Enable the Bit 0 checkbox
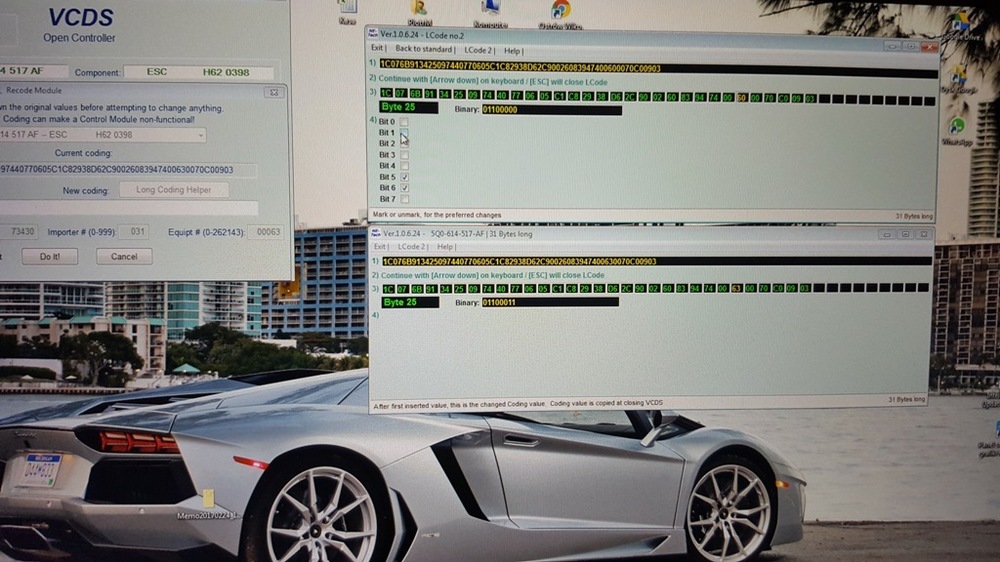1000x562 pixels. point(404,122)
